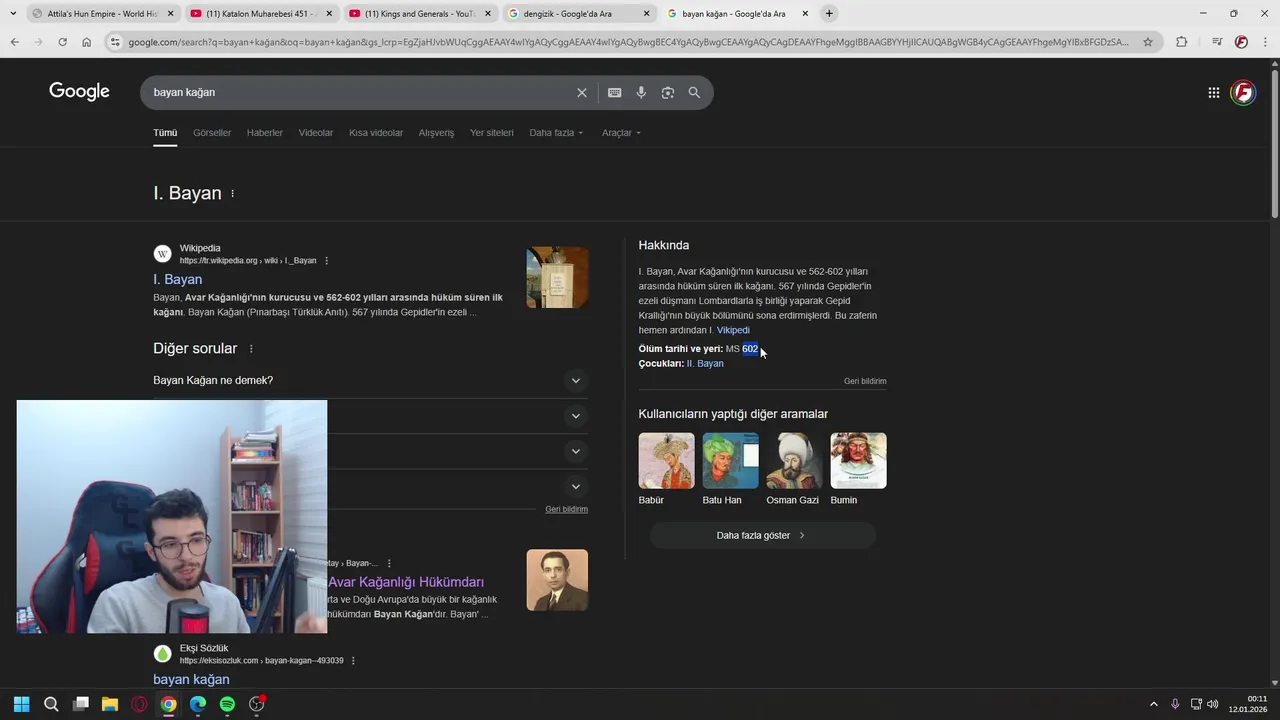The width and height of the screenshot is (1280, 720).
Task: Go back to previous page
Action: point(14,42)
